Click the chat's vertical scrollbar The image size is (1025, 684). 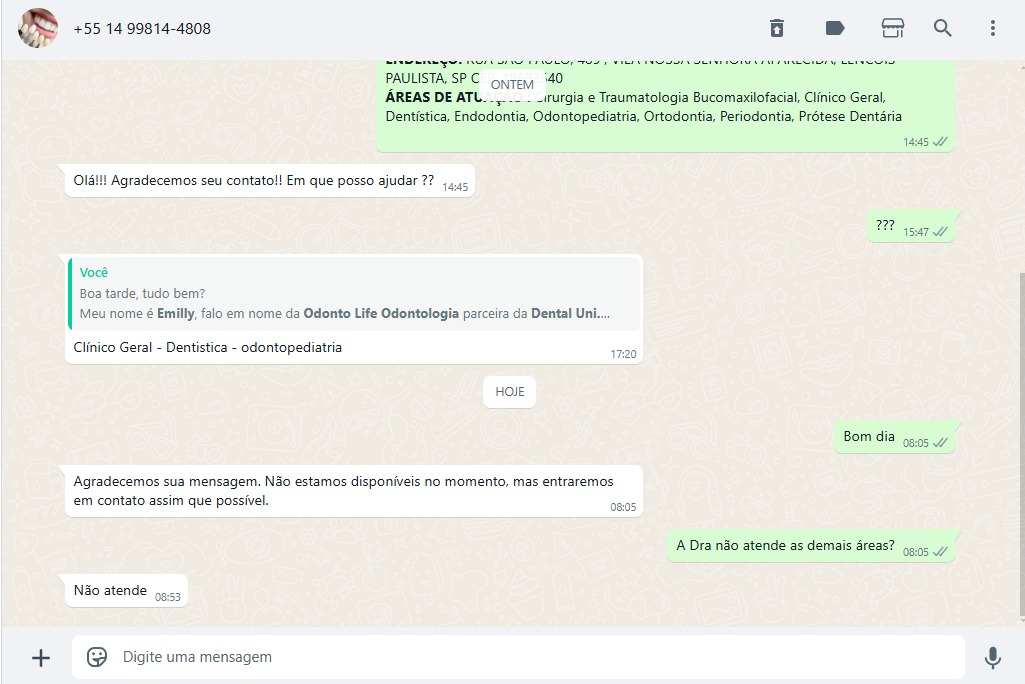tap(1020, 440)
